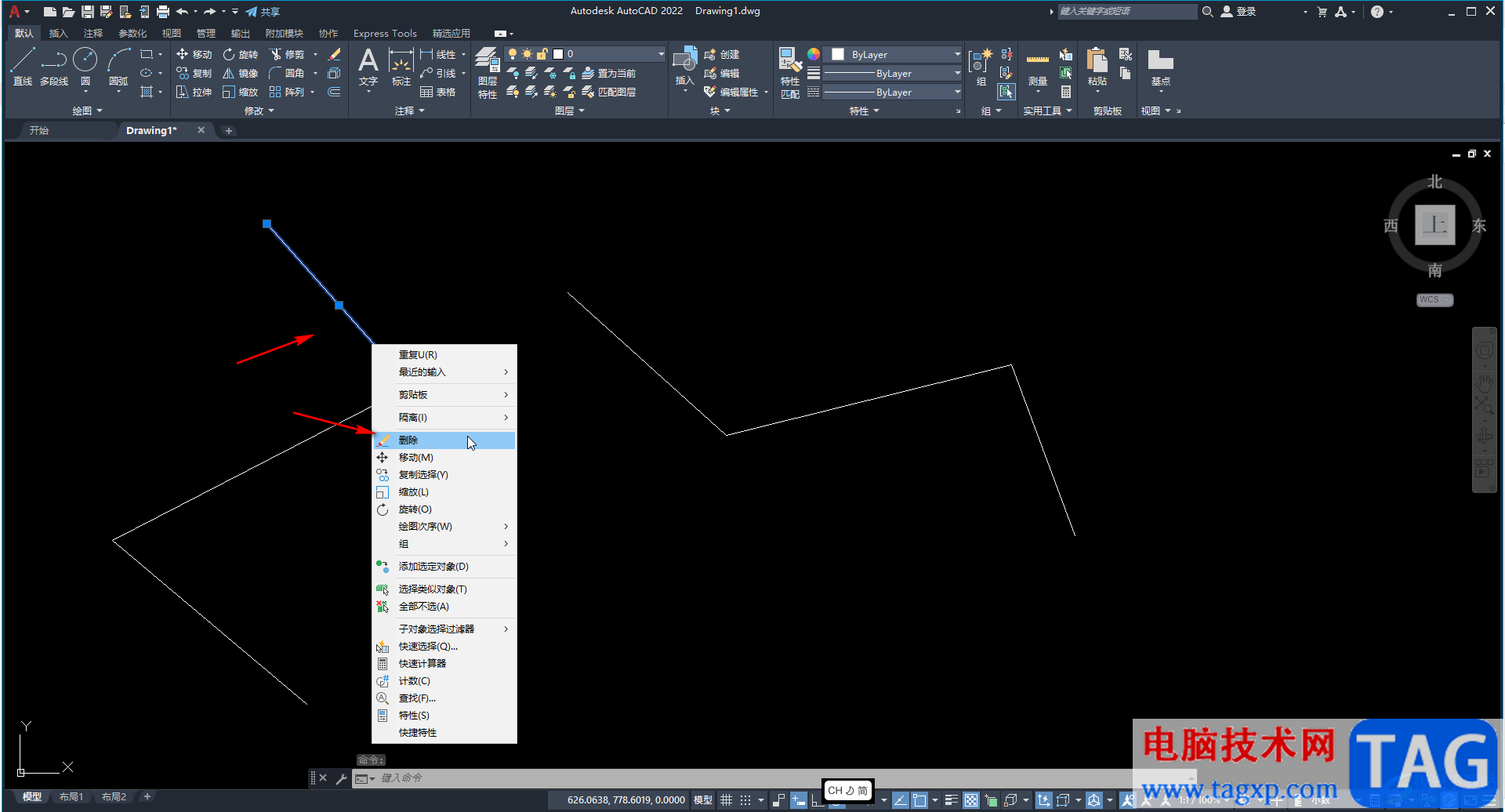The width and height of the screenshot is (1505, 812).
Task: Click the 镜像 (Mirror) tool
Action: (x=241, y=73)
